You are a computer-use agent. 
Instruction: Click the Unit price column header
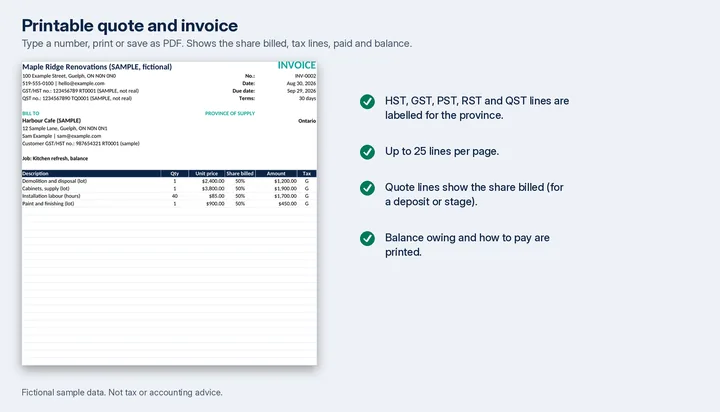(x=207, y=174)
